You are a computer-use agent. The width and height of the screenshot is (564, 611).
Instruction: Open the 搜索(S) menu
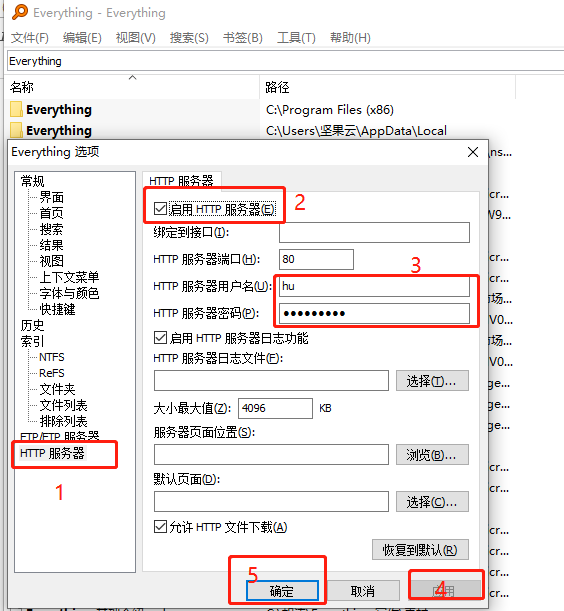(x=189, y=37)
